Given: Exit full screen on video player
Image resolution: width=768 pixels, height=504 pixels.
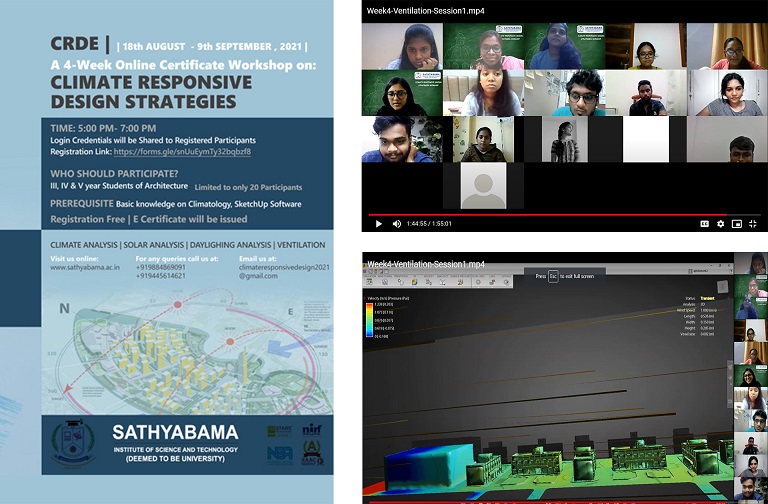Looking at the screenshot, I should coord(754,223).
